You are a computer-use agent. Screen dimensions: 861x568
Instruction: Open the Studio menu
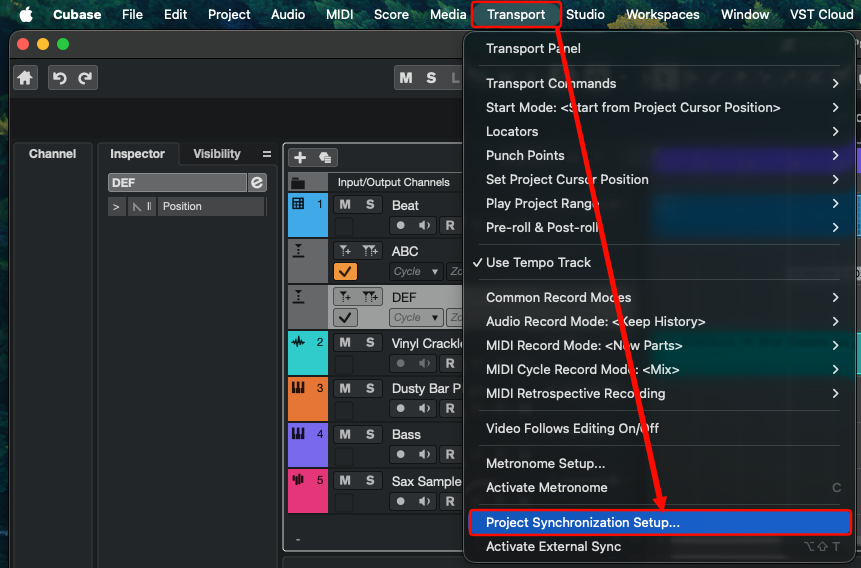(585, 14)
